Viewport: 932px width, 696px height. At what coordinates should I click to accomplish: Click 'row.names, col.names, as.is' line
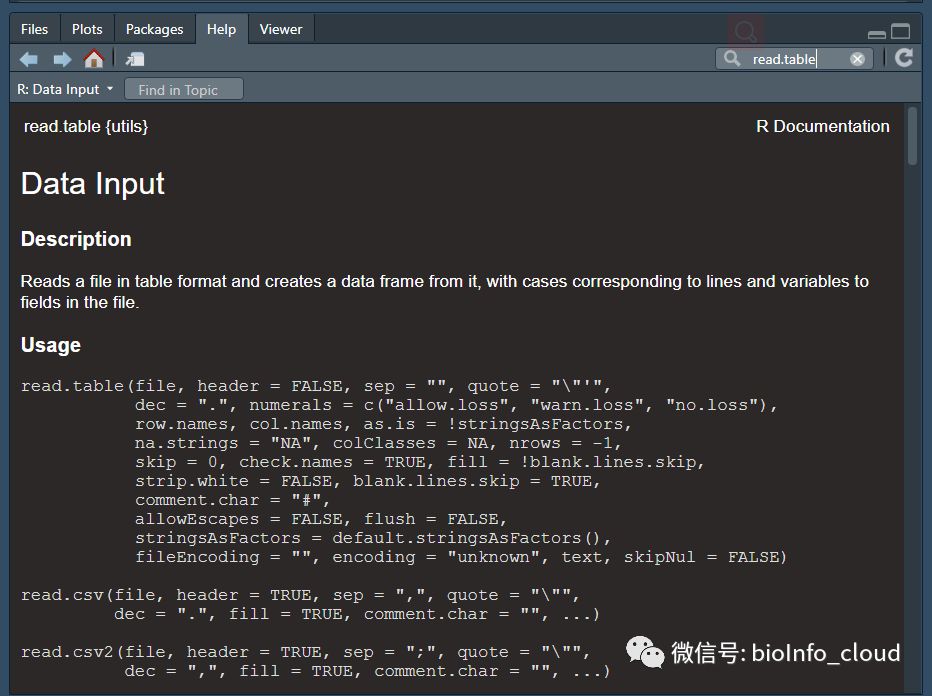point(383,424)
